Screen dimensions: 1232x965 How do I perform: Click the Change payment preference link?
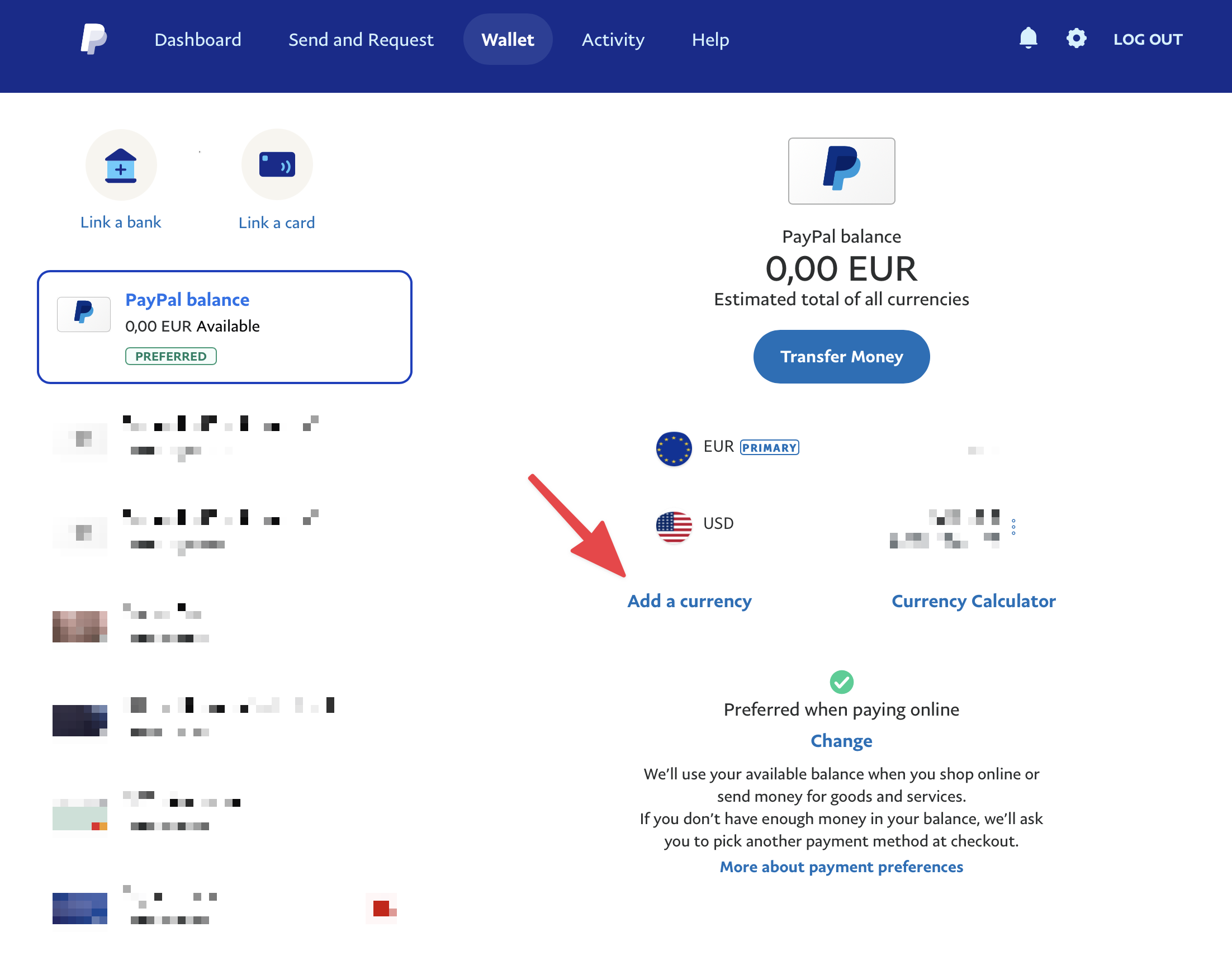click(x=841, y=741)
